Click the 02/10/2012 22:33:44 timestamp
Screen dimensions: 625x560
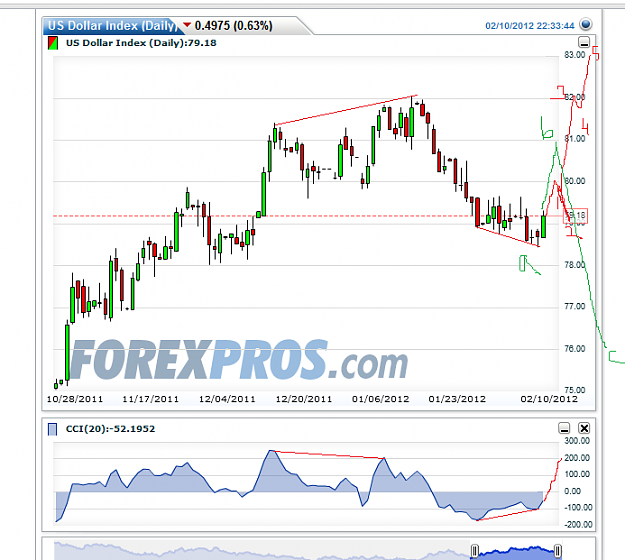point(530,26)
